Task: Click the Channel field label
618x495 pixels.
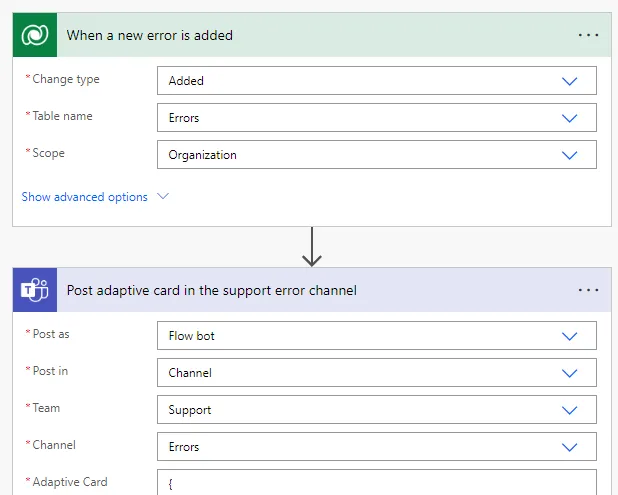Action: [x=54, y=445]
